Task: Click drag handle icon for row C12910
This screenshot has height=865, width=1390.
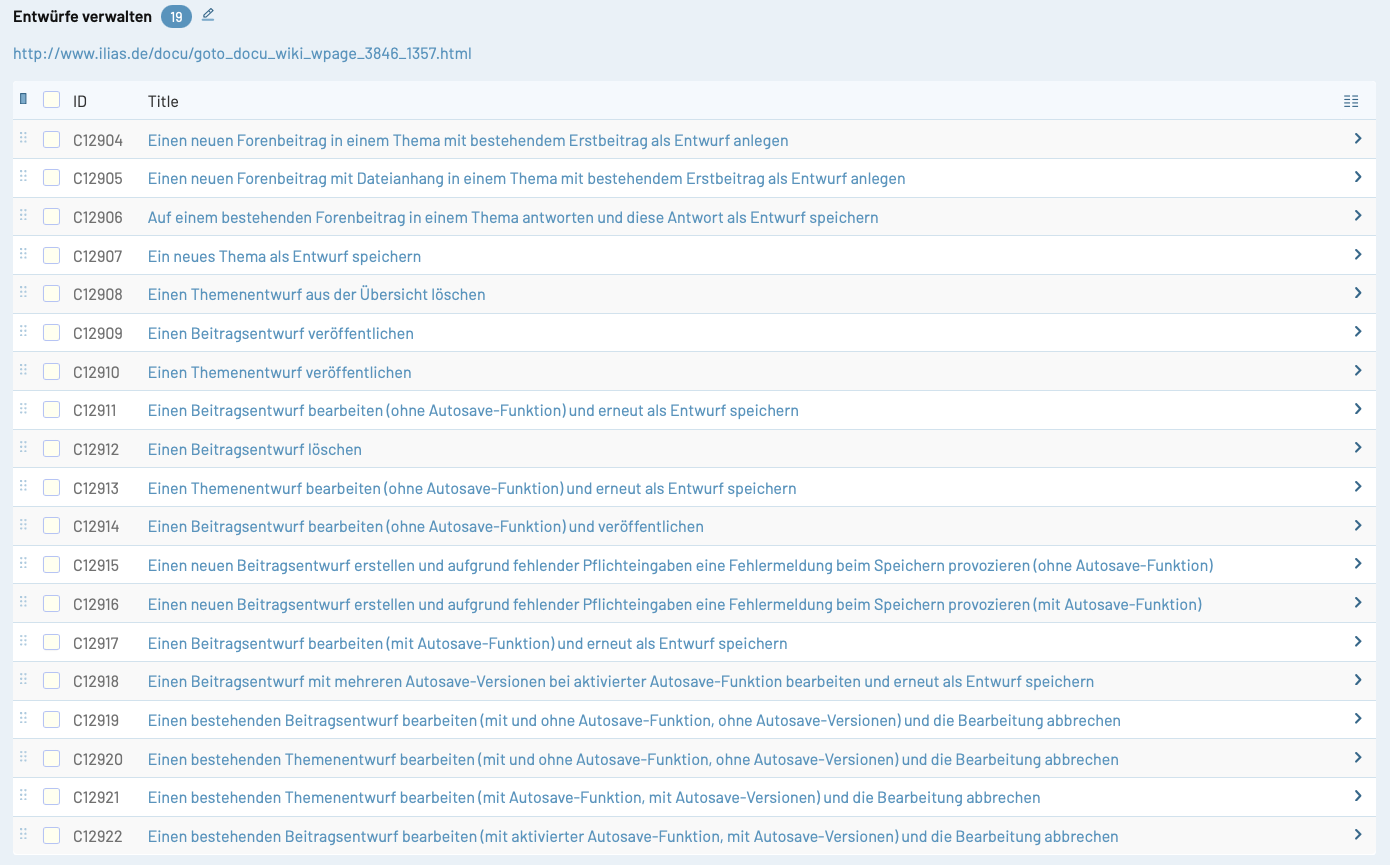Action: [x=23, y=371]
